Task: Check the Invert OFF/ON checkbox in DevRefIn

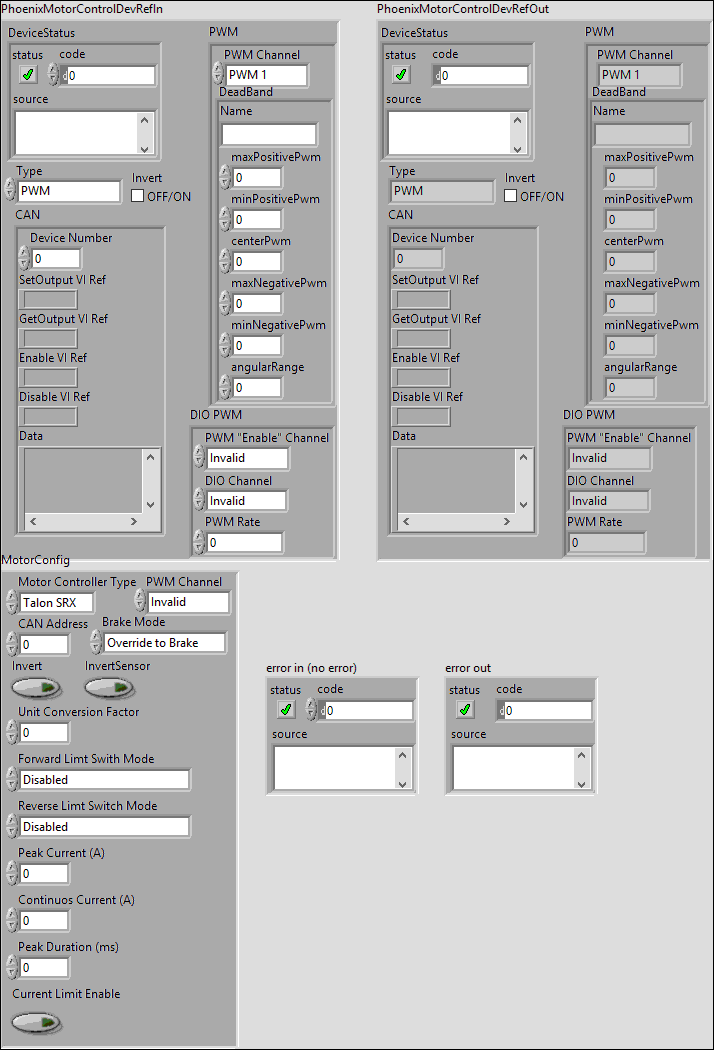Action: pos(138,196)
